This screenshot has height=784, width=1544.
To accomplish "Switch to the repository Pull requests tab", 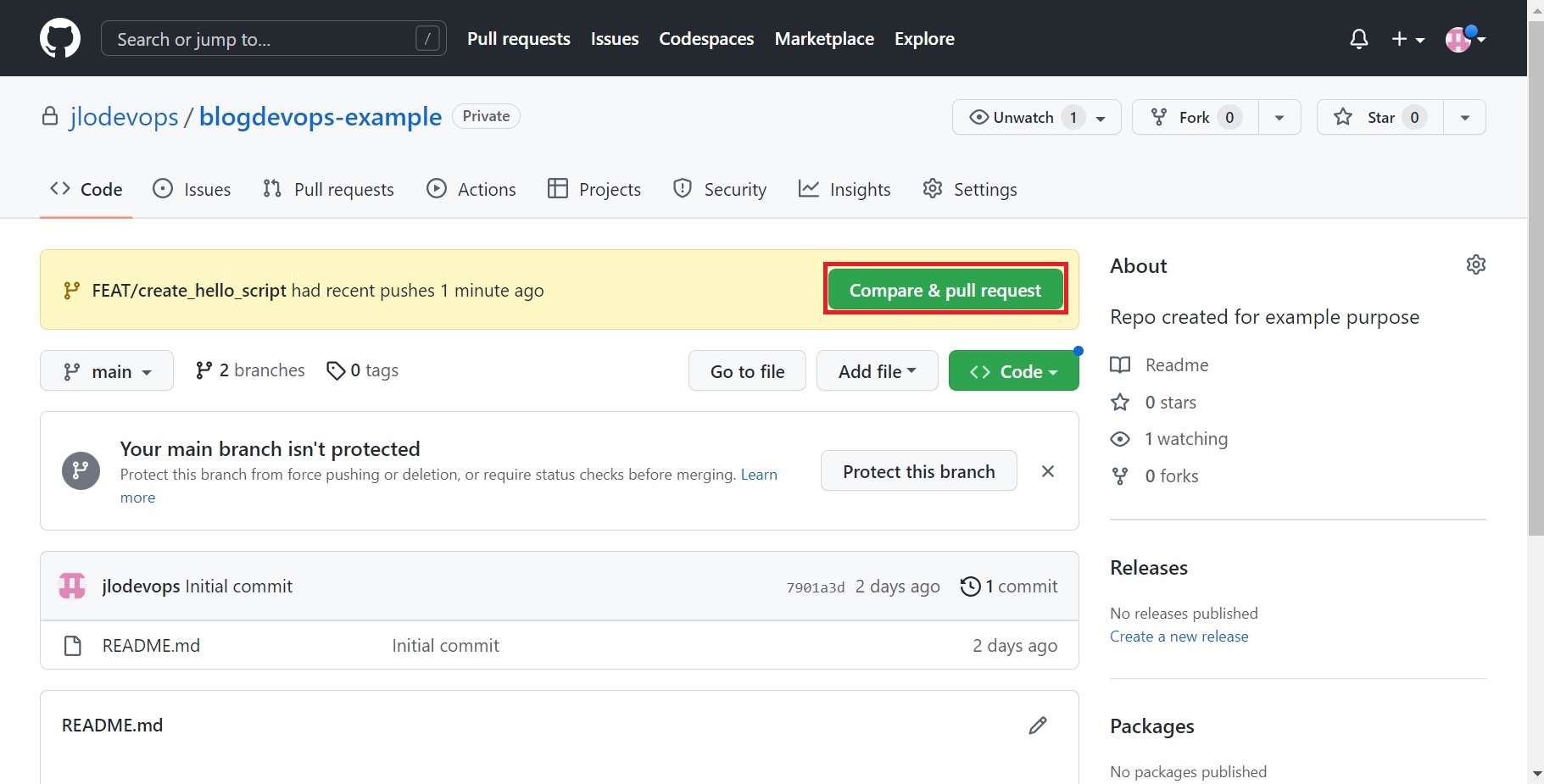I will click(328, 189).
